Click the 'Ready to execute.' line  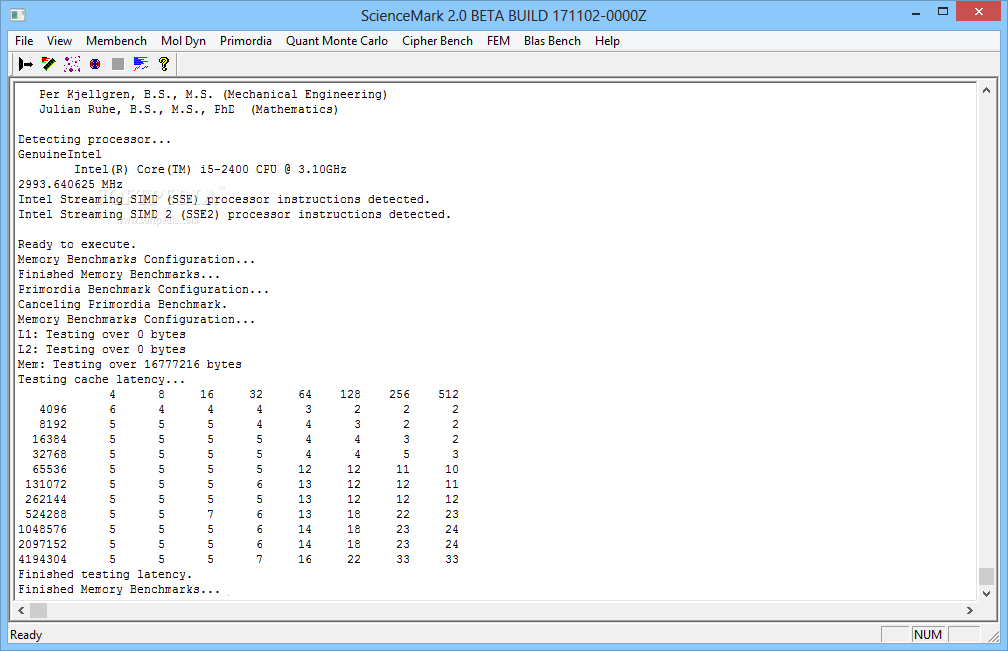[77, 244]
